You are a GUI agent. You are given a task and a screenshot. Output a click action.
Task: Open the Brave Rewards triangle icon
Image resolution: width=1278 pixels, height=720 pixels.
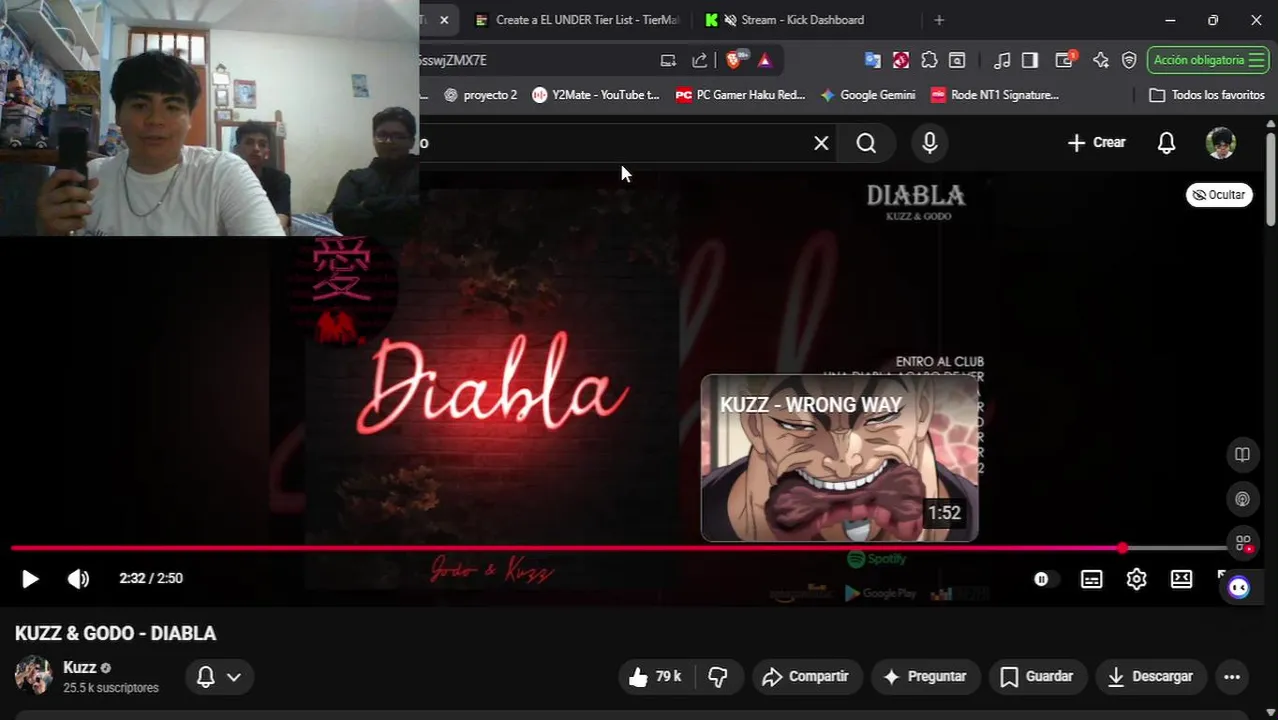[x=765, y=60]
